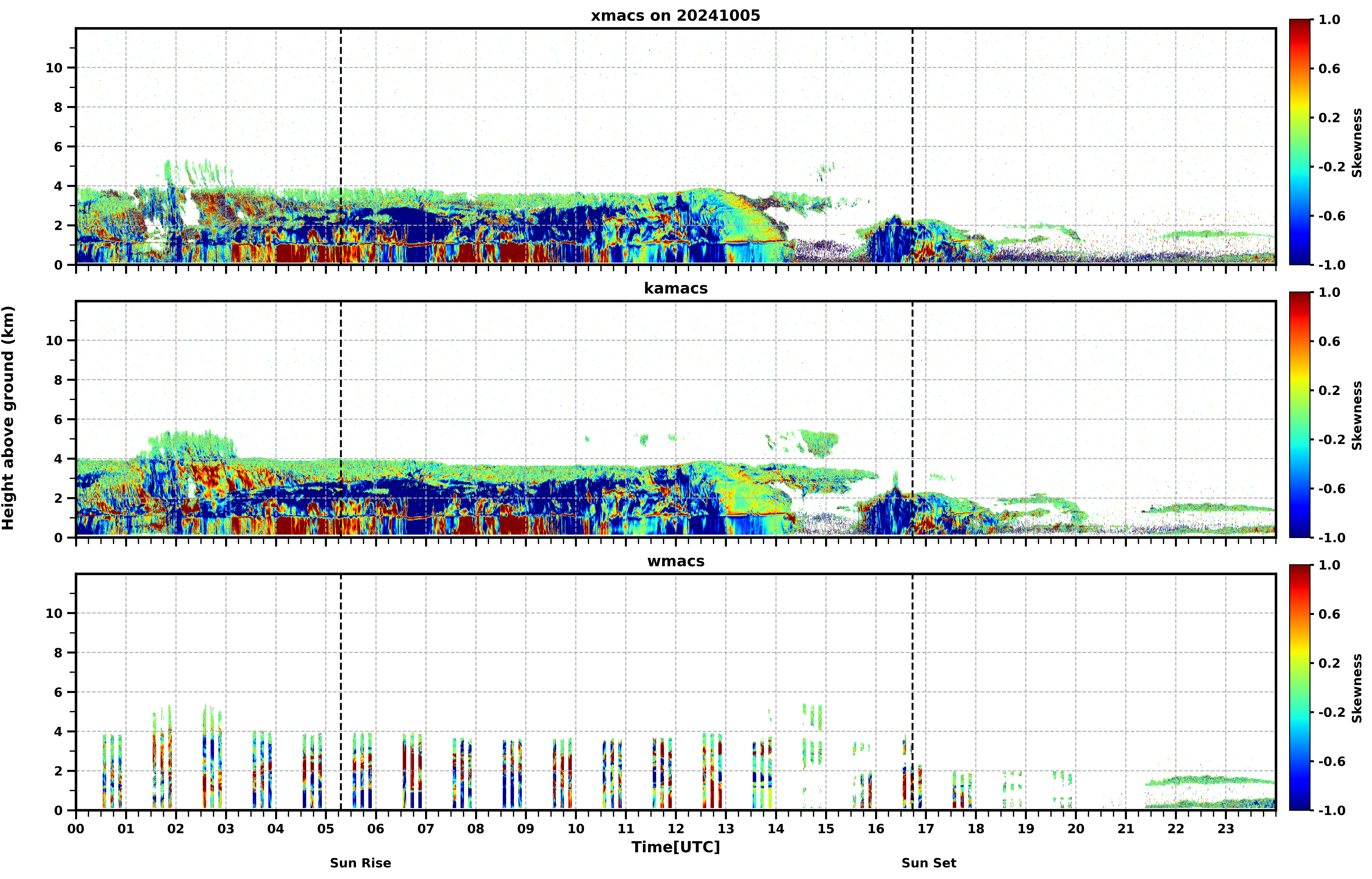Click the 'Sun Set' label below the axis
1372x879 pixels.
click(x=929, y=863)
